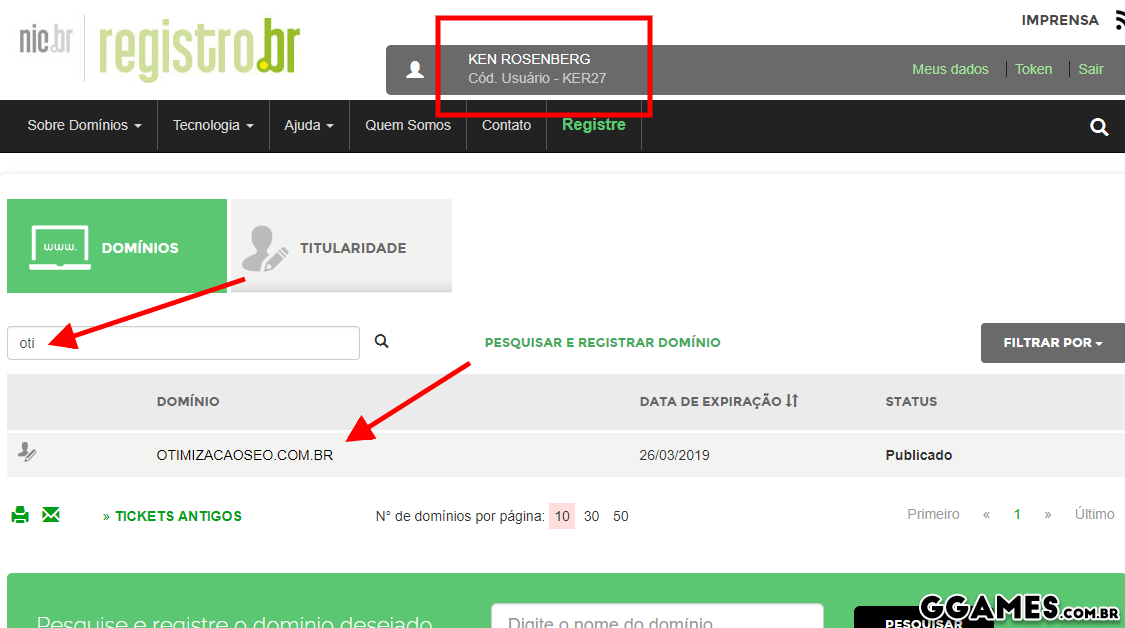Click the print icon below the table
The image size is (1125, 628).
click(x=20, y=515)
